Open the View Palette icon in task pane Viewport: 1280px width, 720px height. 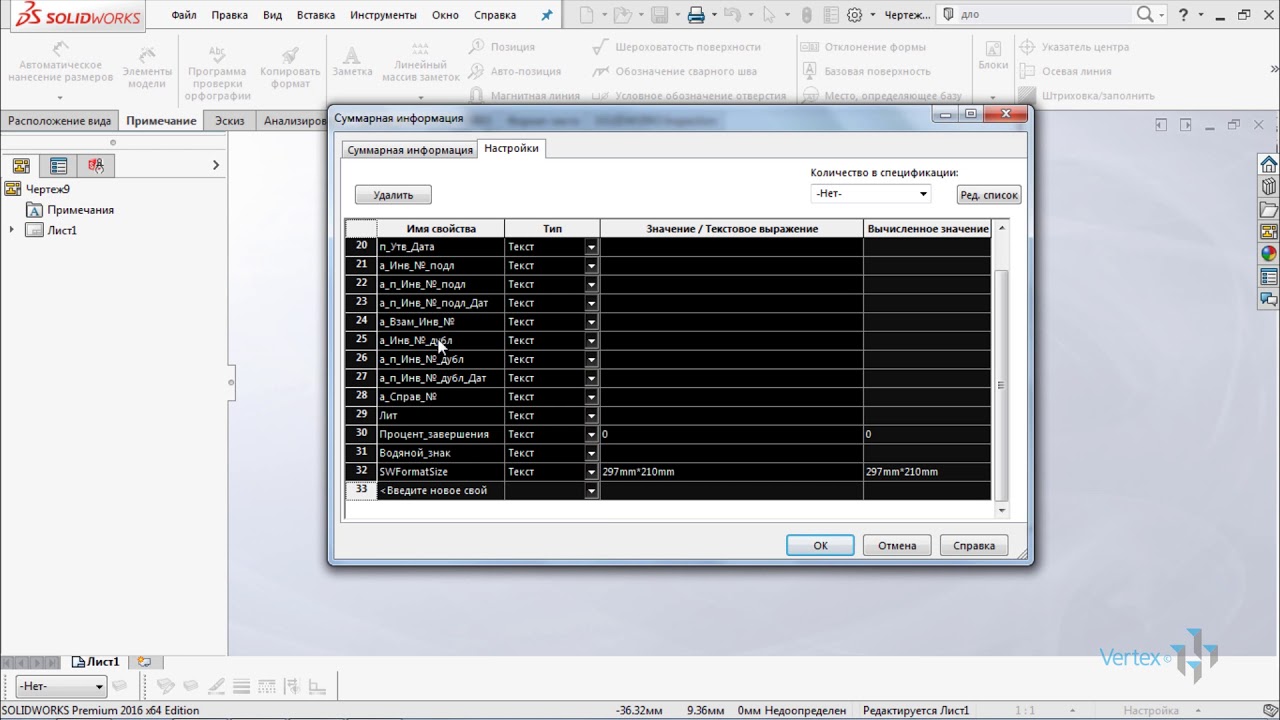tap(1269, 232)
